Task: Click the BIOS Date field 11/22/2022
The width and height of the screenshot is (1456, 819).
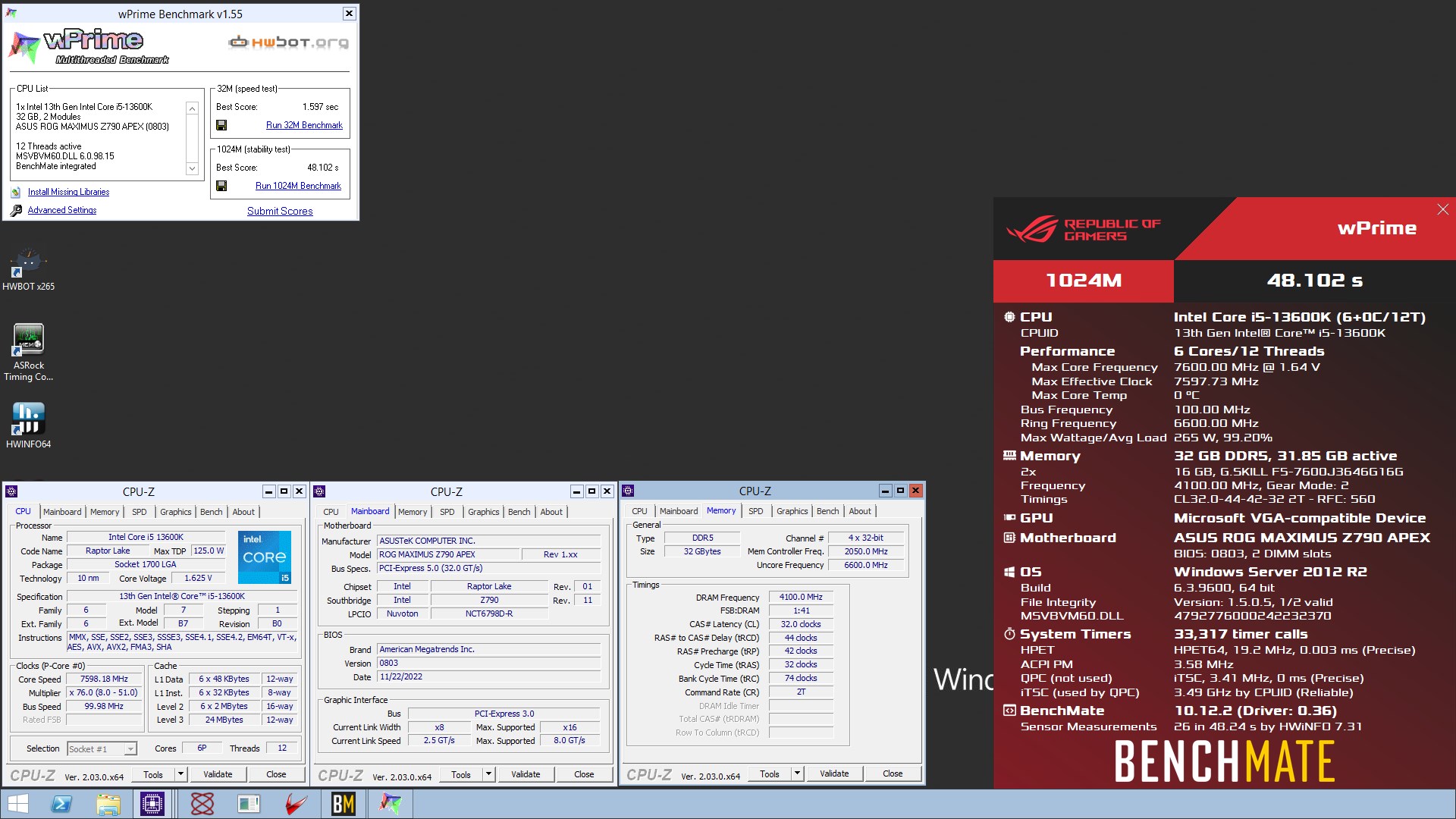Action: click(x=488, y=676)
